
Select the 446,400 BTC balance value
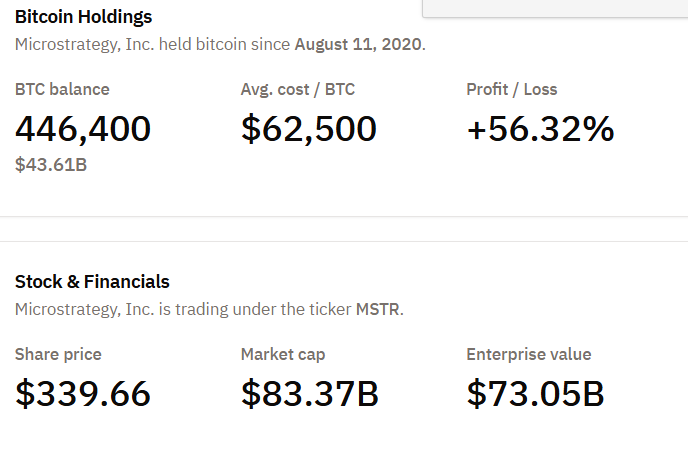click(x=83, y=129)
